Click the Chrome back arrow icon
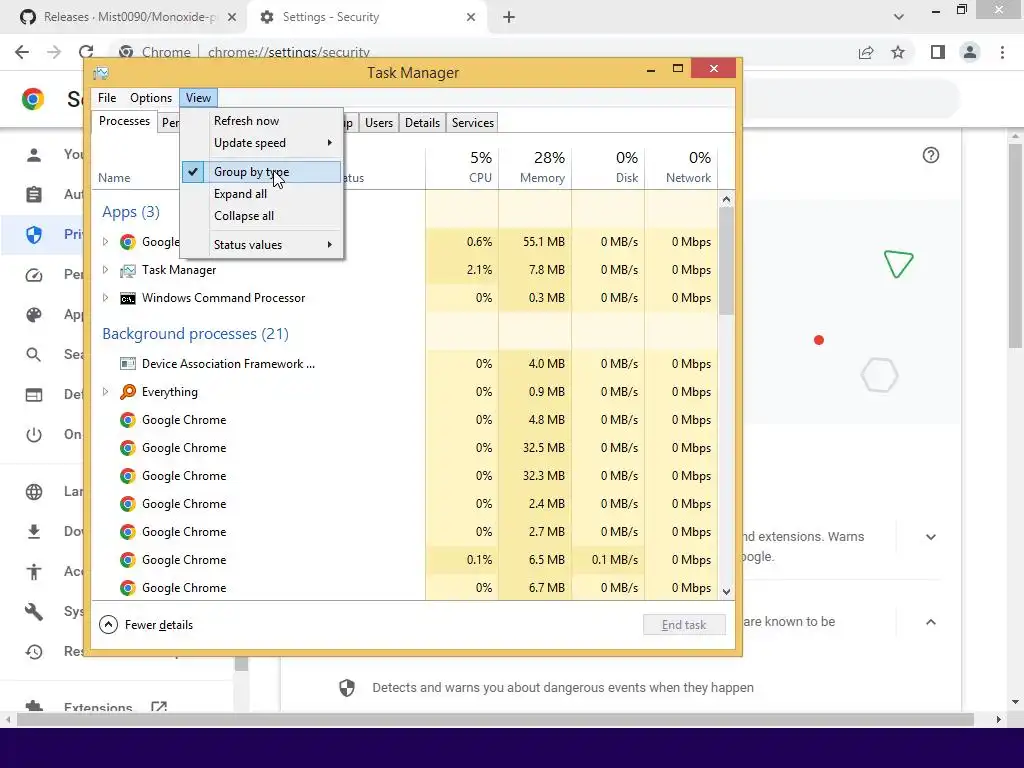 (22, 52)
